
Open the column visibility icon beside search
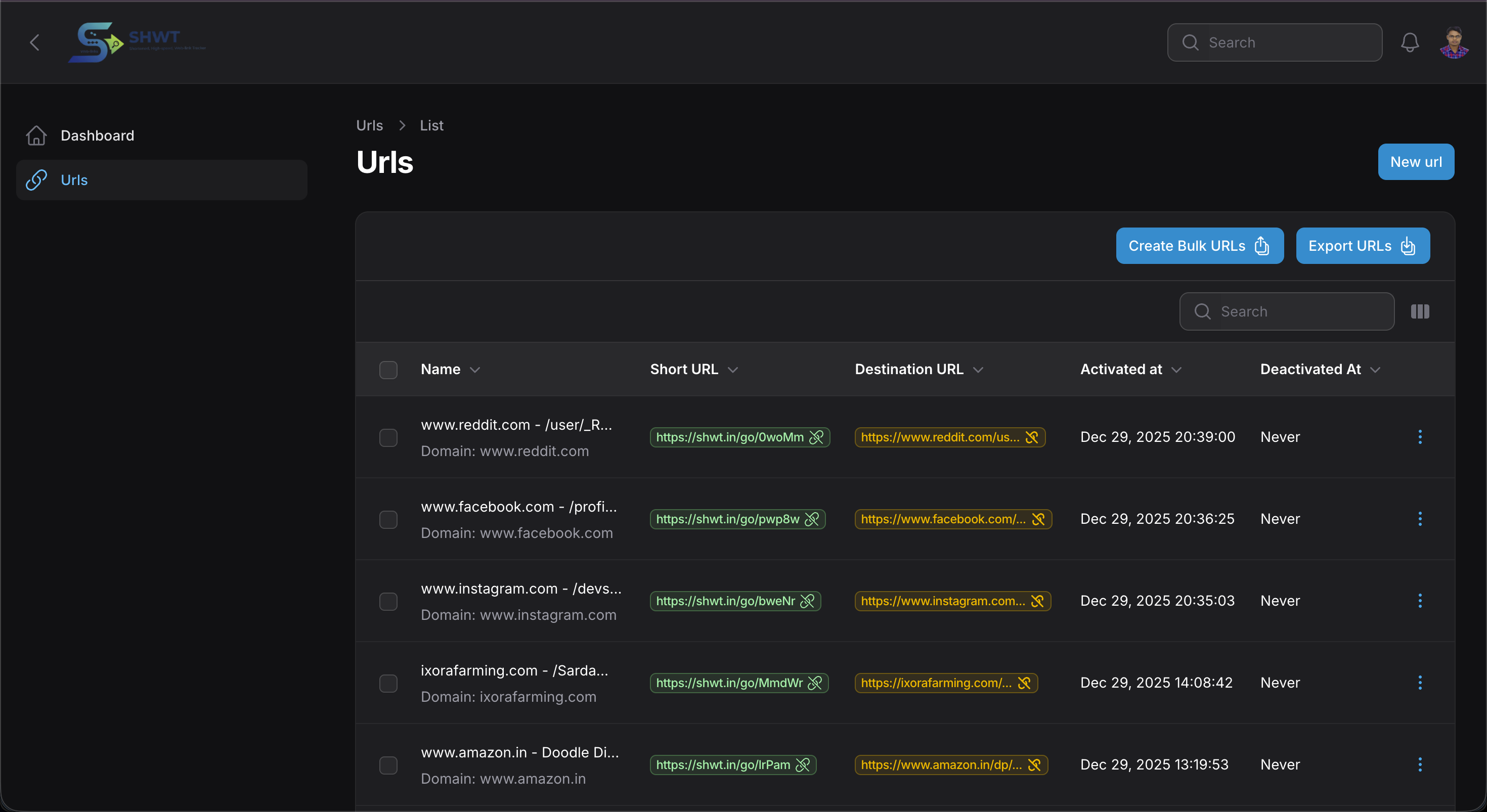click(1419, 311)
